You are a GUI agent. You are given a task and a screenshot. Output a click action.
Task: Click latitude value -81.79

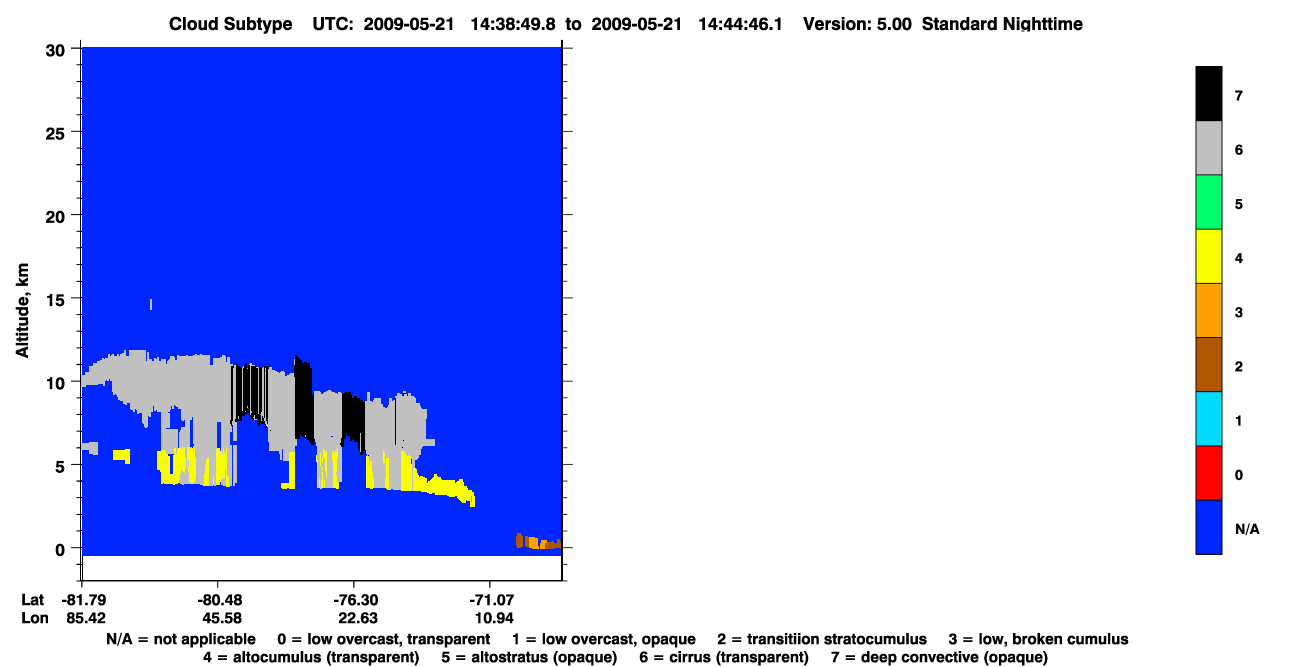[82, 599]
